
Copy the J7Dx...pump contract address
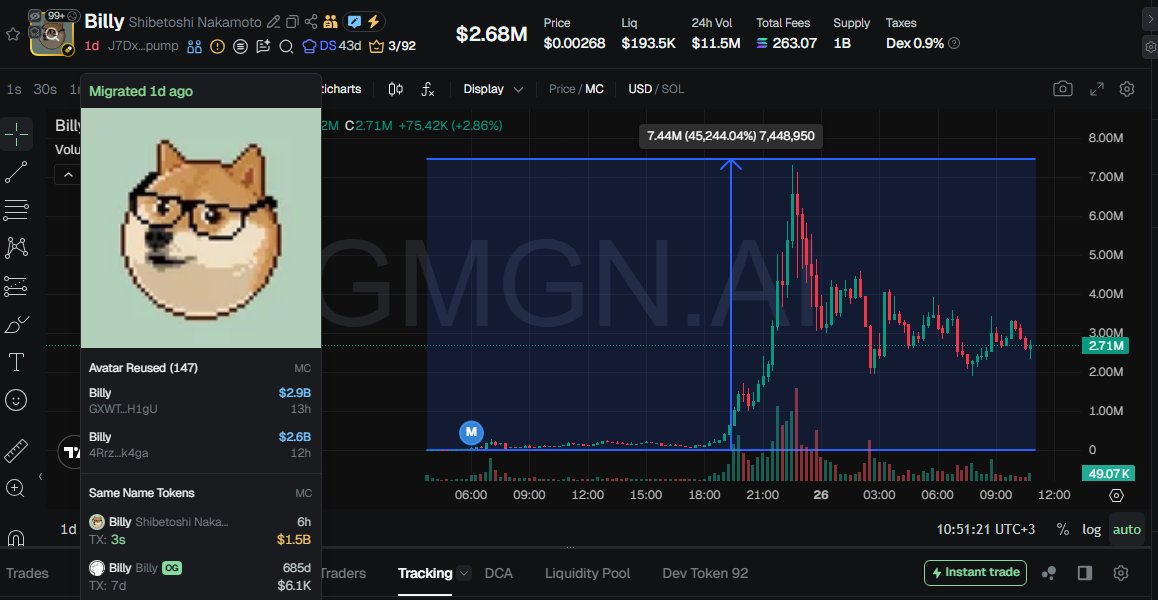tap(143, 46)
